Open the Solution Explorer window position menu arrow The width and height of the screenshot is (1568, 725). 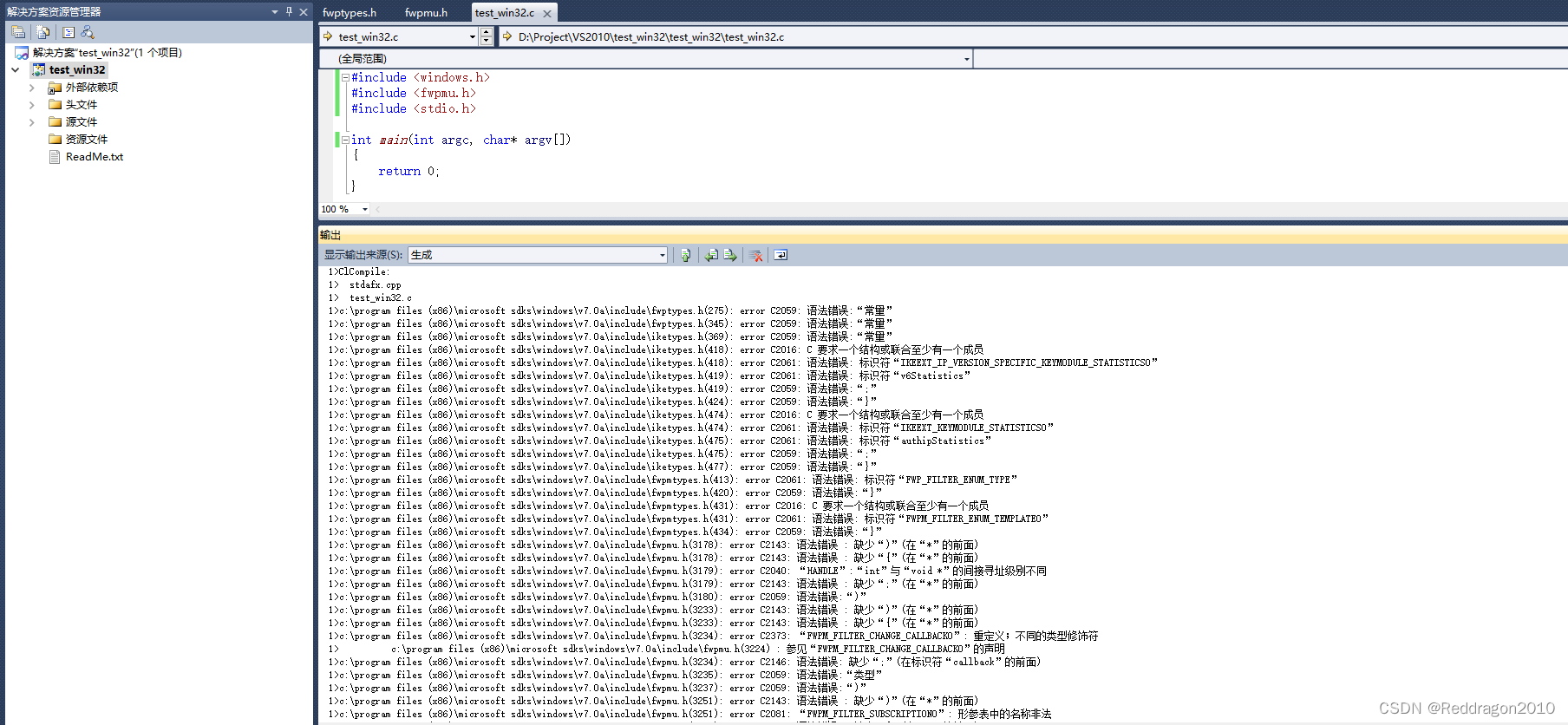pos(275,11)
